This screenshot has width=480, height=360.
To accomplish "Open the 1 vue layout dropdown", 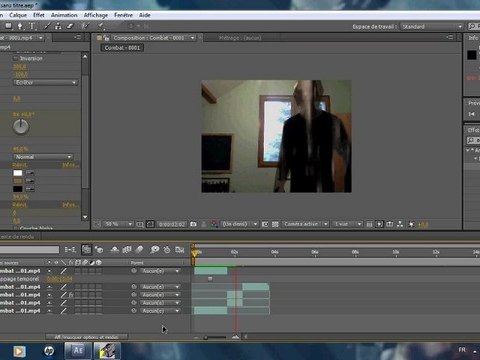I will click(x=347, y=224).
